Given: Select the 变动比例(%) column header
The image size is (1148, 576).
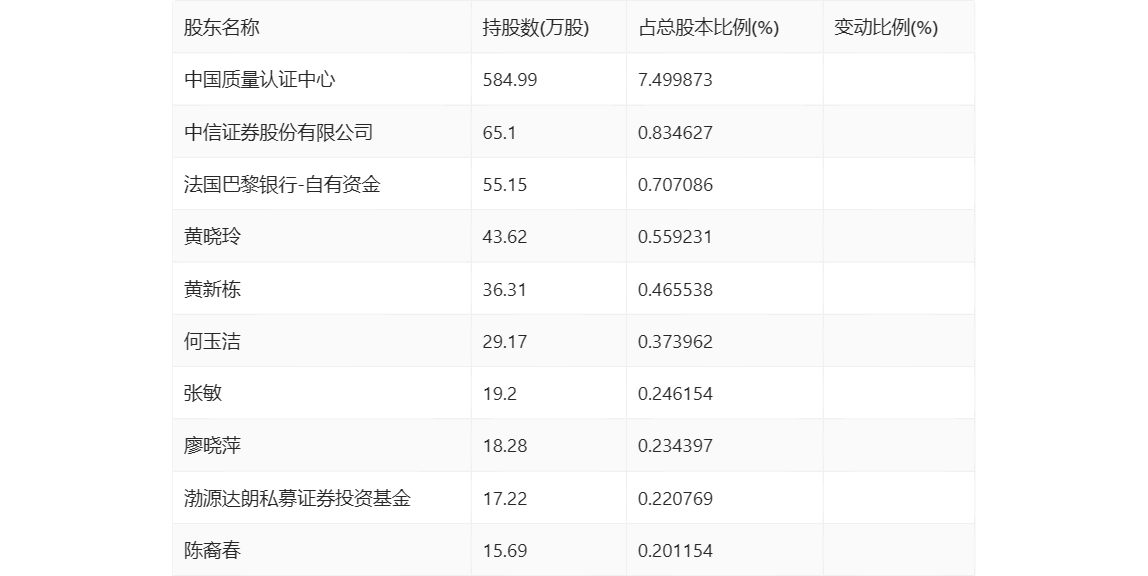Looking at the screenshot, I should coord(886,28).
